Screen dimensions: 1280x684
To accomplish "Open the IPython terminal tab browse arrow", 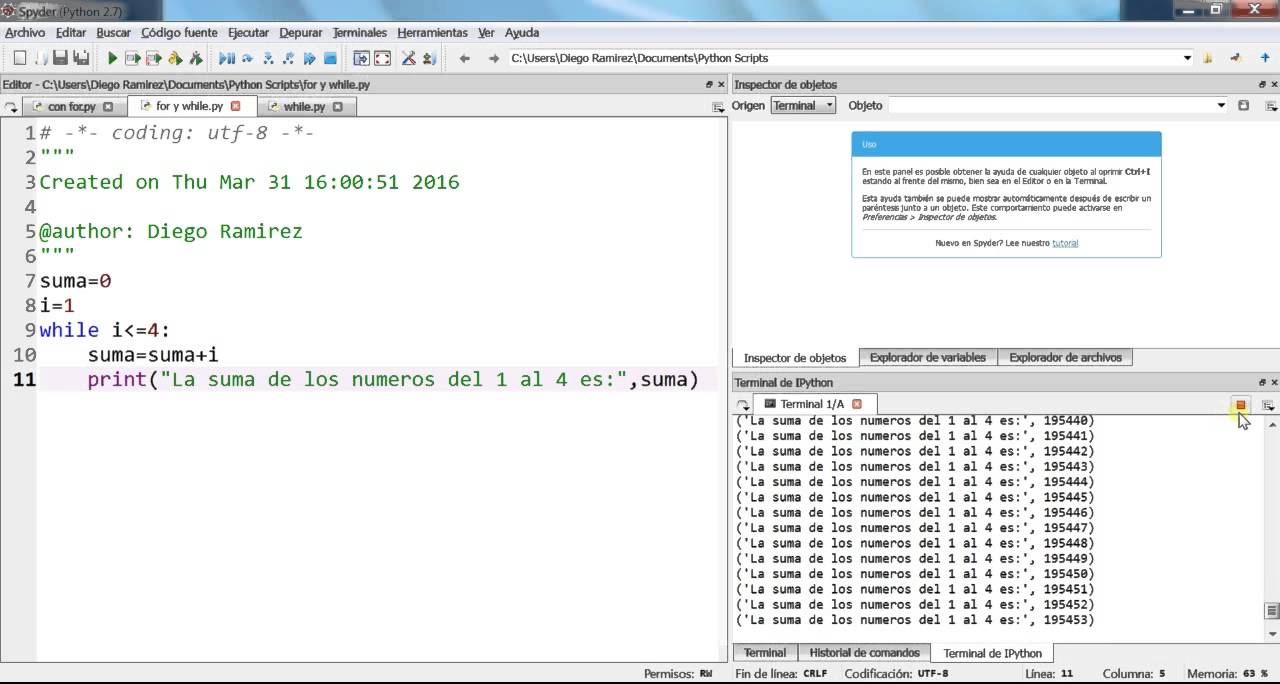I will pyautogui.click(x=743, y=405).
